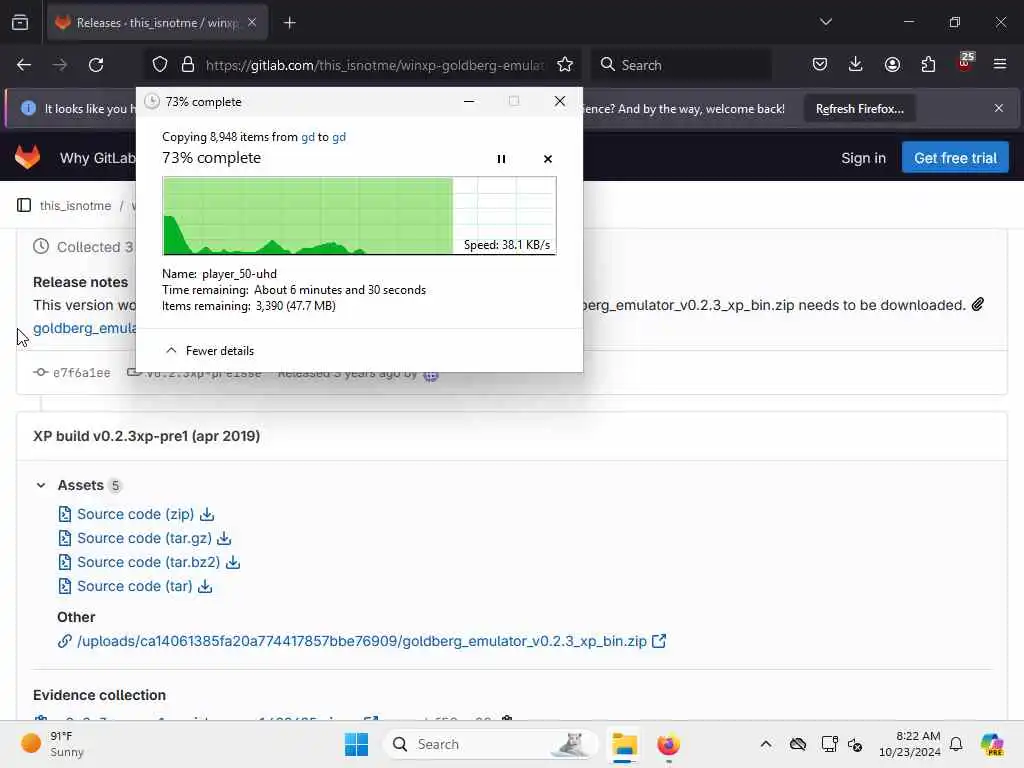Click the Firefox search box
This screenshot has height=768, width=1024.
coord(681,65)
